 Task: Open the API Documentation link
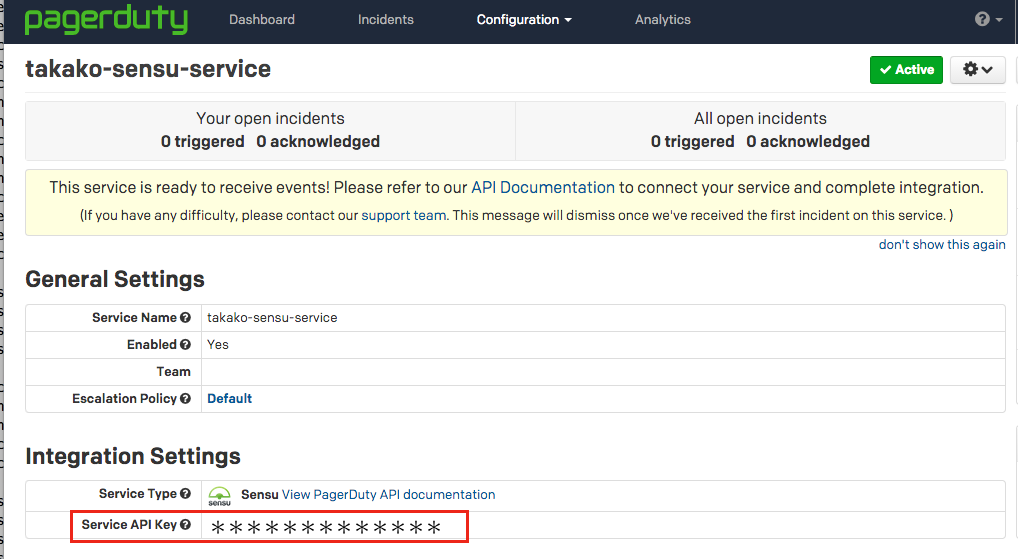pyautogui.click(x=543, y=188)
